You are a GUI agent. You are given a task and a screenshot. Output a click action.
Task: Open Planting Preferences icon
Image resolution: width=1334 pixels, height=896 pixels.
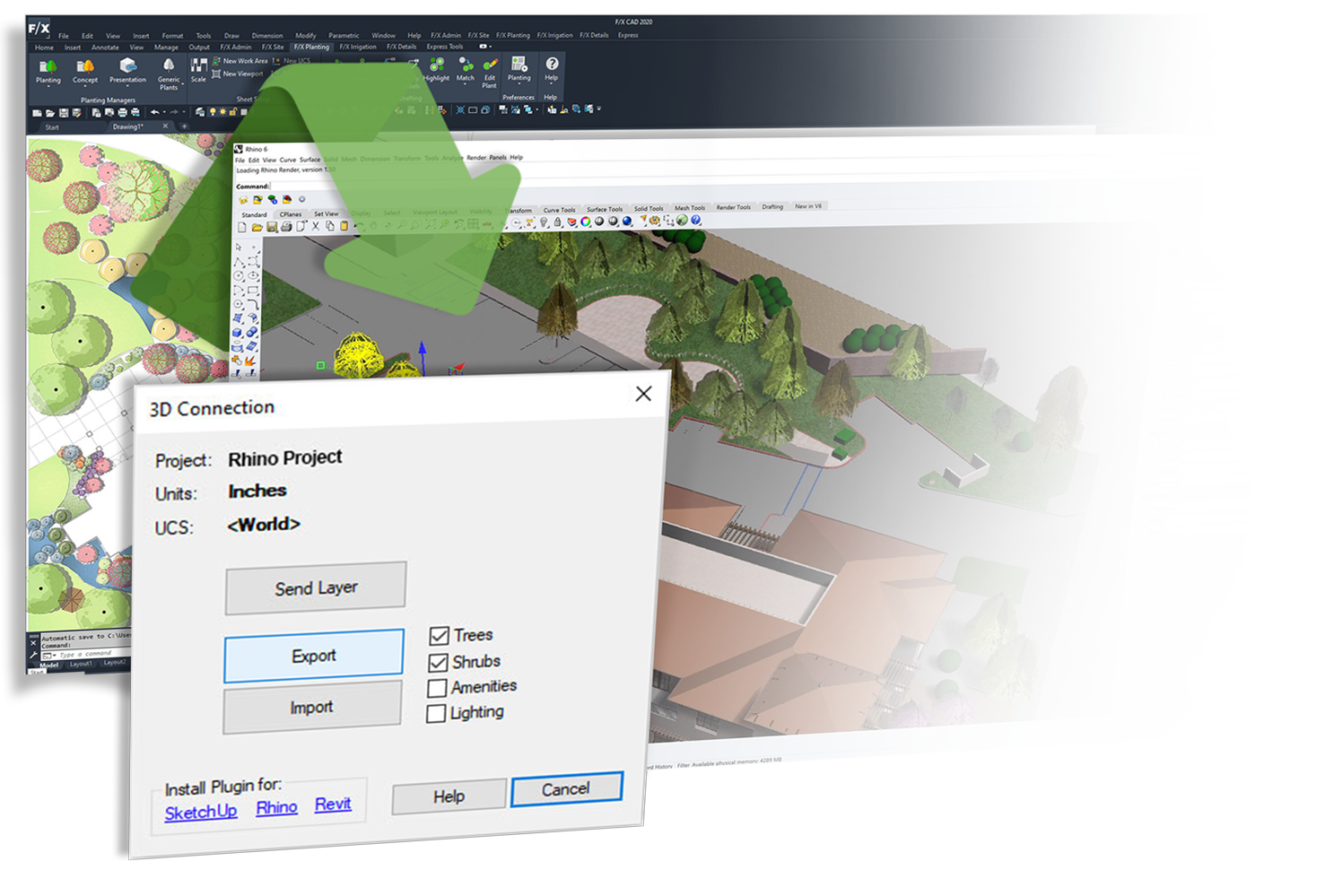click(x=519, y=64)
